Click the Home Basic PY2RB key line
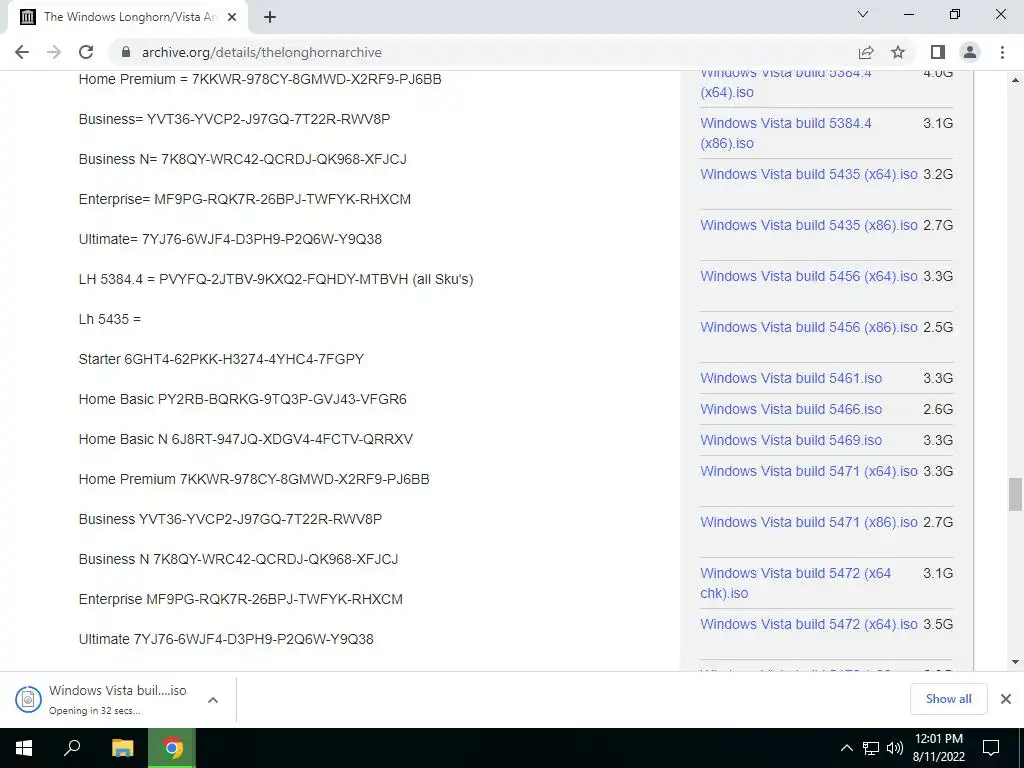 click(x=242, y=399)
